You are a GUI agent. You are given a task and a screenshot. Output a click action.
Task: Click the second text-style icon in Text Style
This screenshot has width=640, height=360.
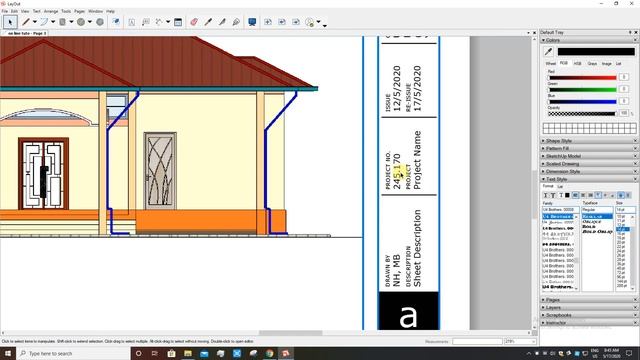tap(553, 195)
